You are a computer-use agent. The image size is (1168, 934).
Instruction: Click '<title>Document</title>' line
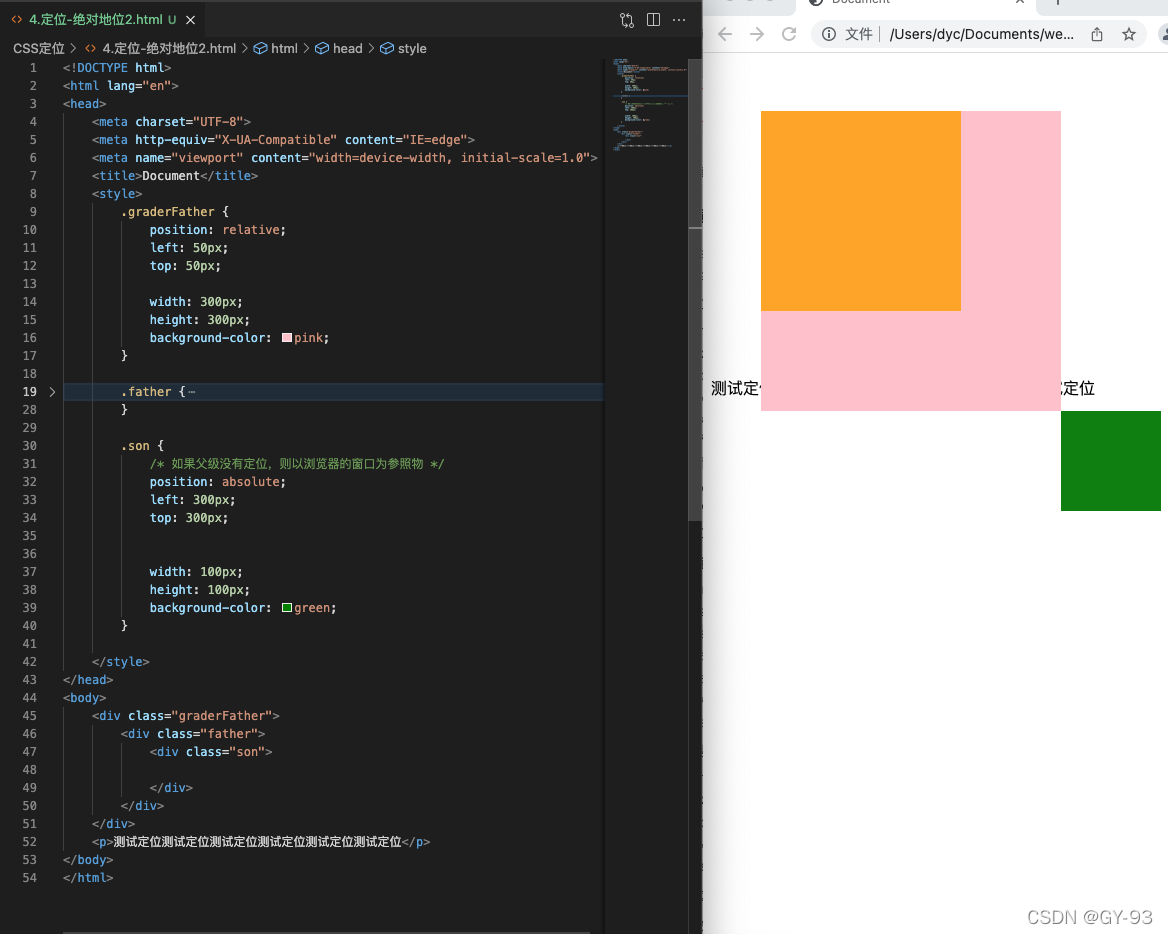pyautogui.click(x=175, y=176)
